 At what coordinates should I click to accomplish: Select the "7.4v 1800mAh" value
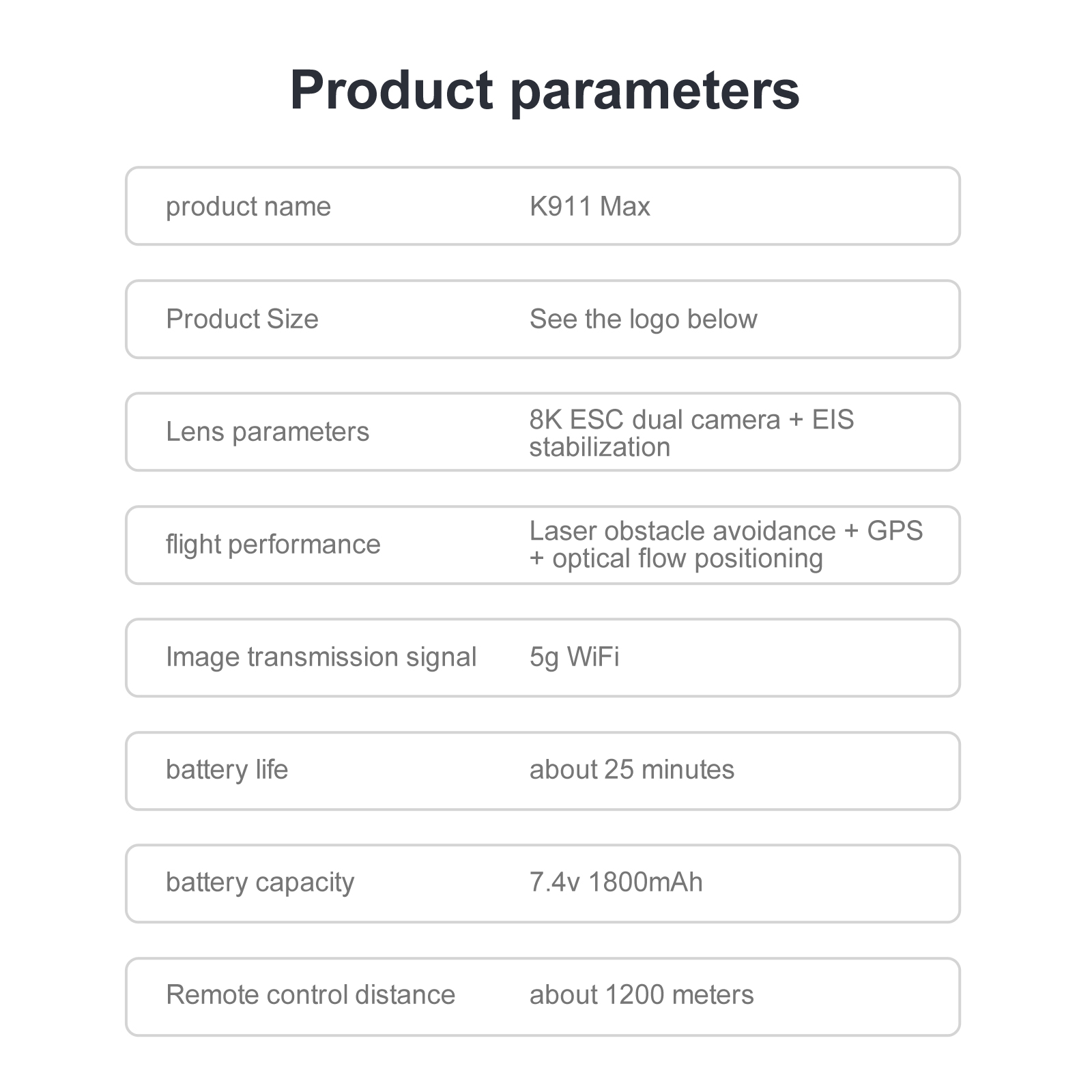pos(616,882)
